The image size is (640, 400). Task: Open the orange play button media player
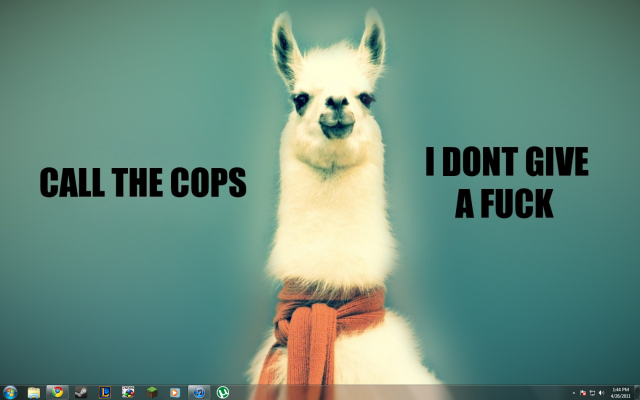175,392
